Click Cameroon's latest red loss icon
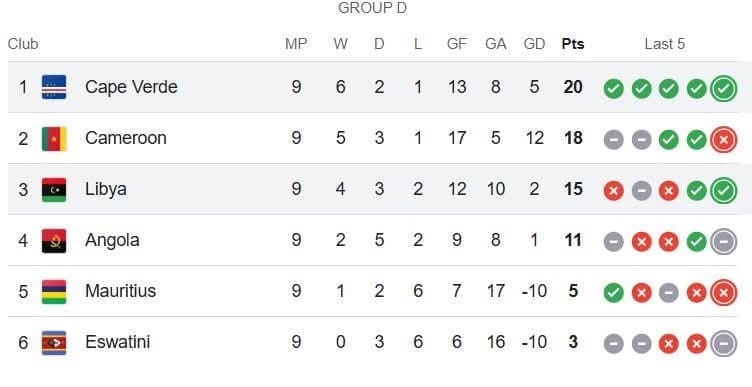Screen dimensions: 752x387 tap(724, 140)
